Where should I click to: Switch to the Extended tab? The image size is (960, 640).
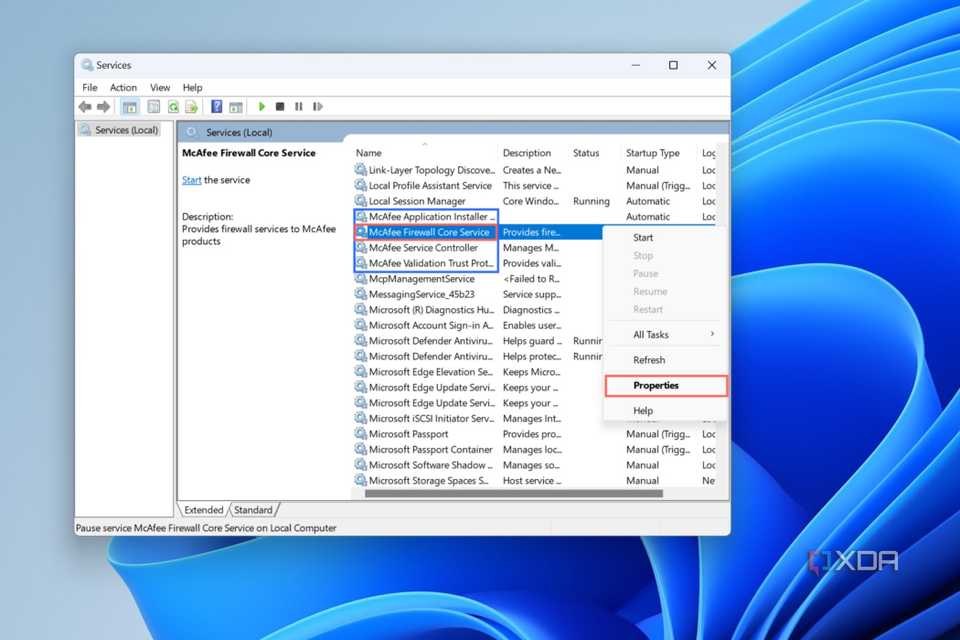[203, 510]
